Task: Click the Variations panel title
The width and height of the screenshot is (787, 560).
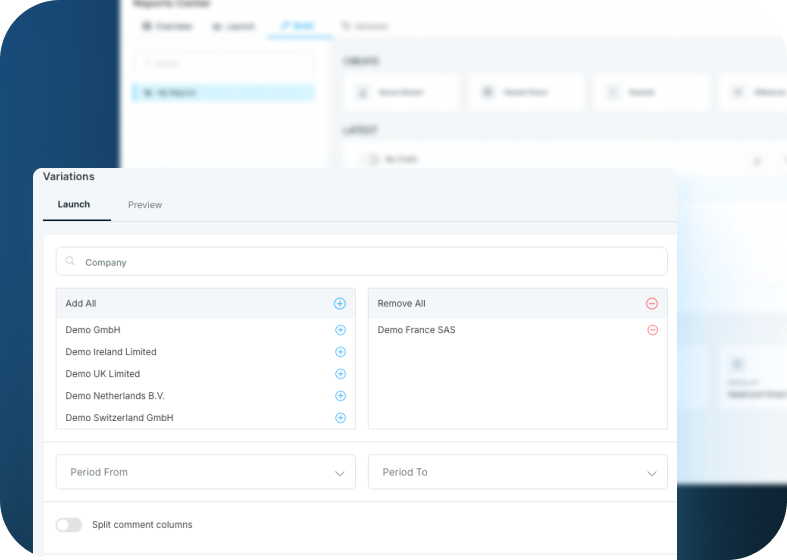Action: 69,176
